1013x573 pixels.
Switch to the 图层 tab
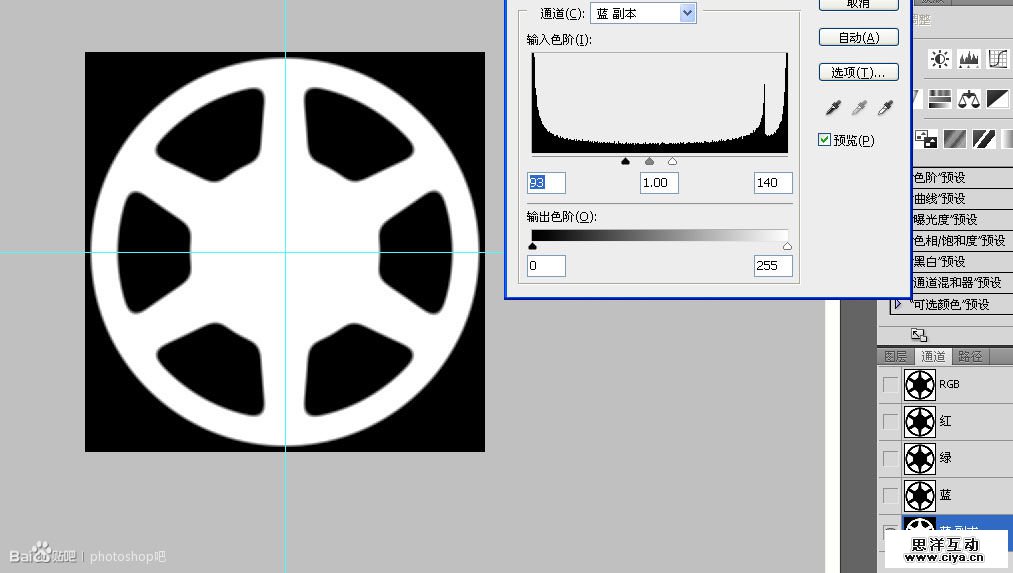pos(895,356)
